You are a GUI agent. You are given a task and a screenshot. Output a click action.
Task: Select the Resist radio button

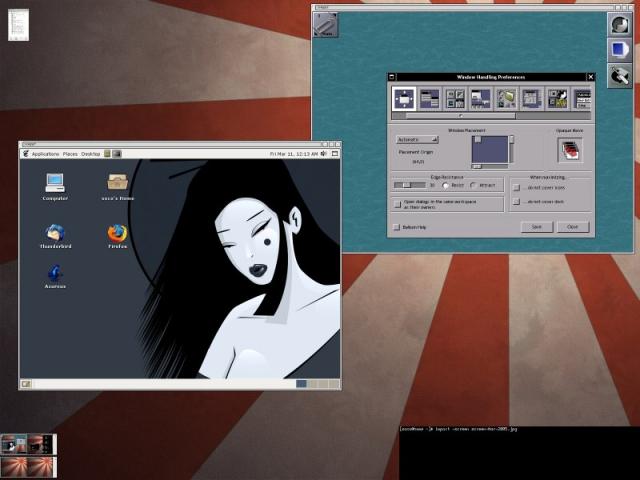click(446, 185)
